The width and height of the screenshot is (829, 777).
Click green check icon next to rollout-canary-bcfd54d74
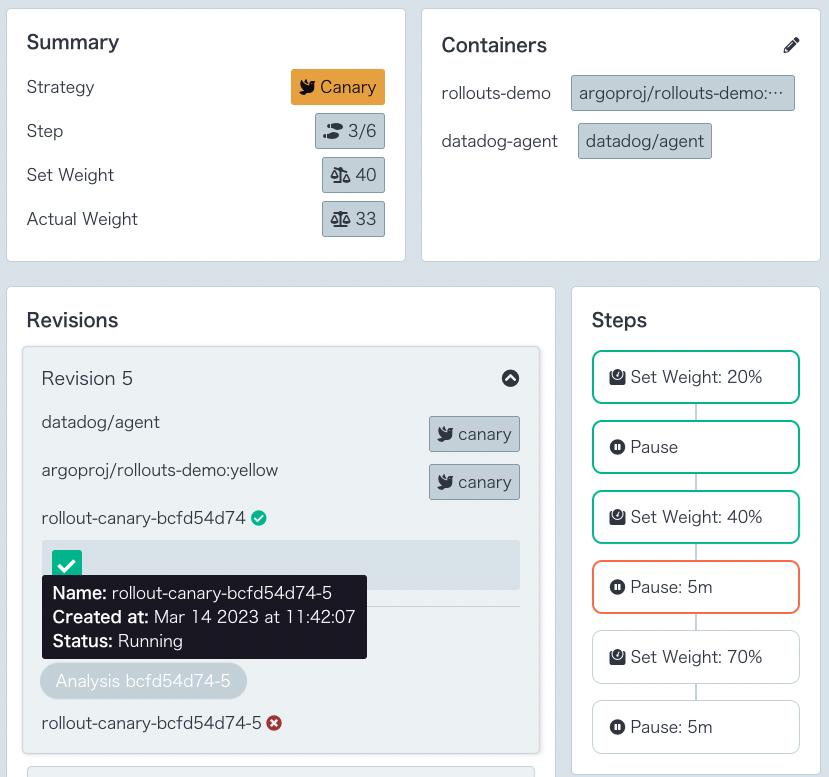click(259, 518)
